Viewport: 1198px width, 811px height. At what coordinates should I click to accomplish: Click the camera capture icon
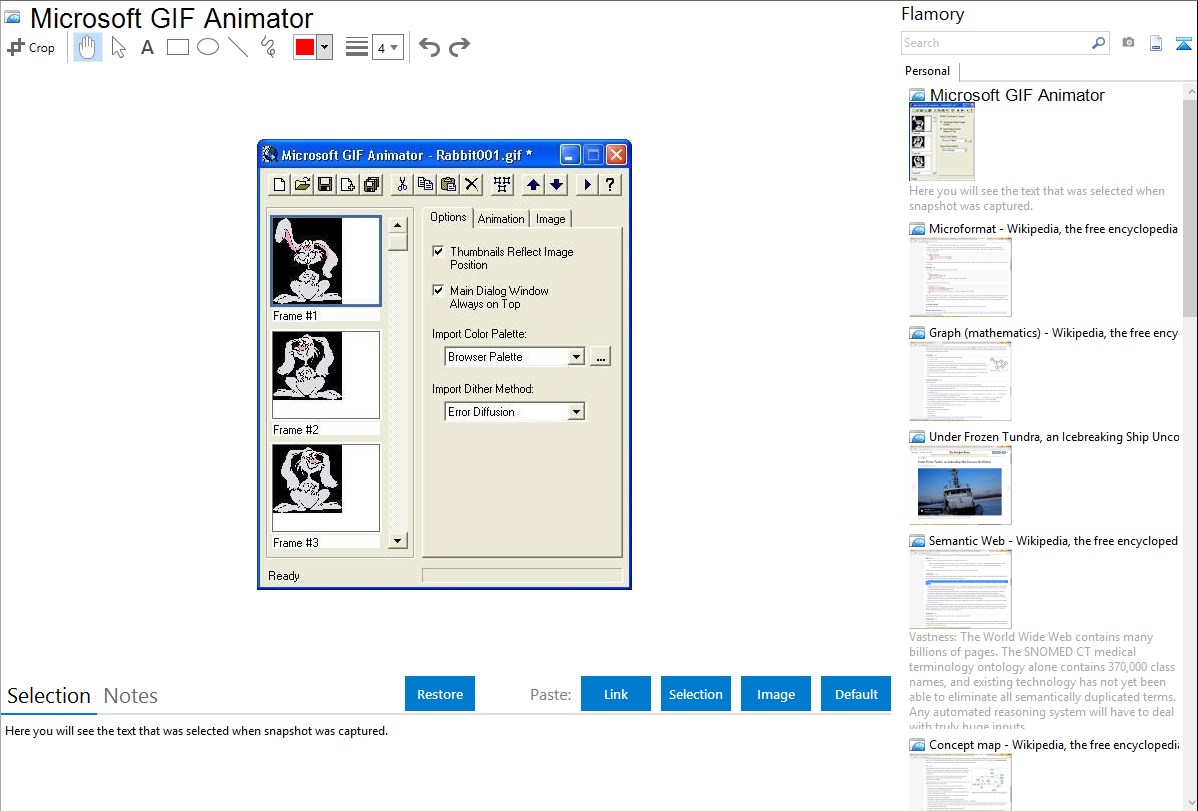point(1128,43)
